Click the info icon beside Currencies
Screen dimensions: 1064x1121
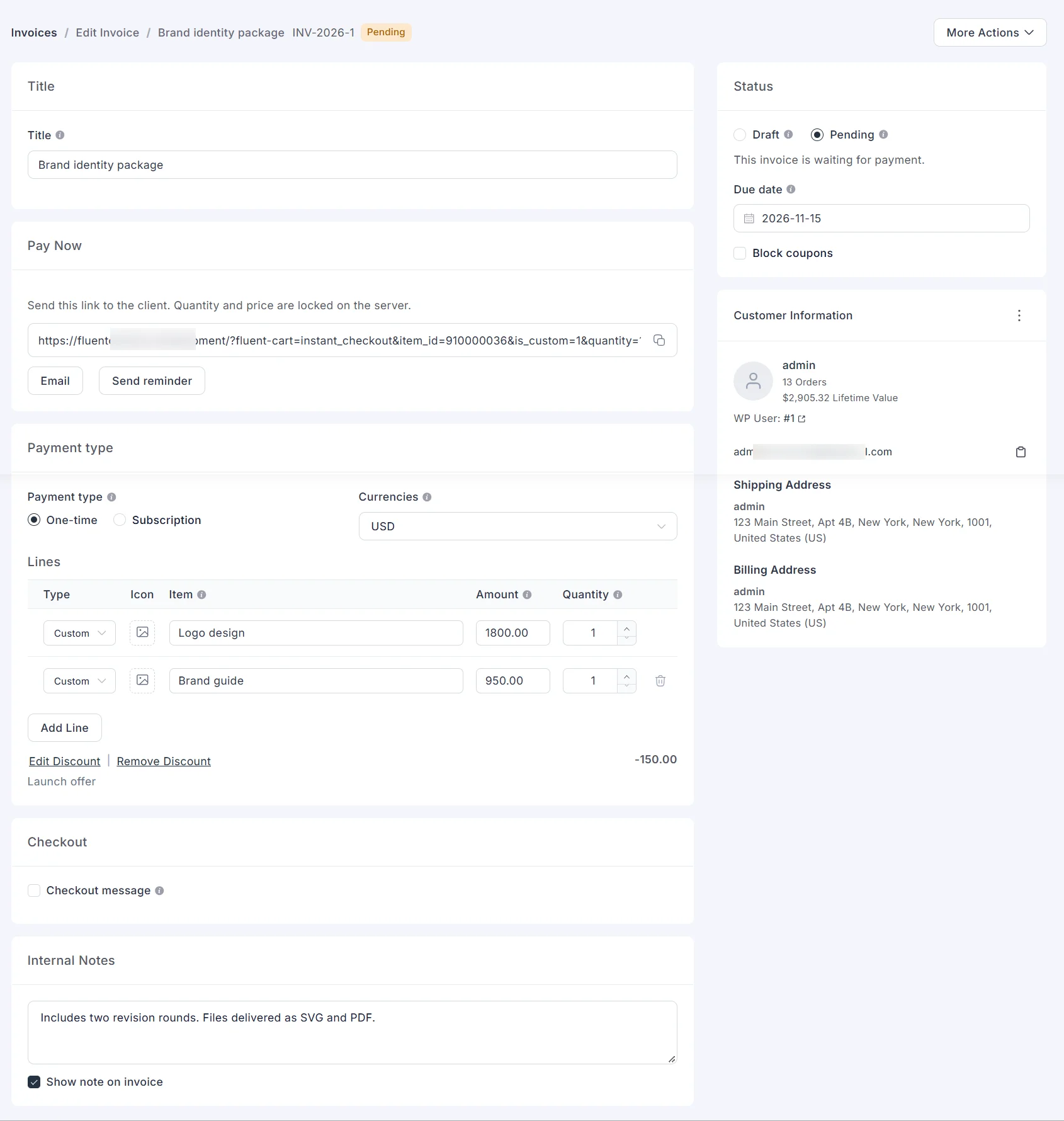point(427,497)
